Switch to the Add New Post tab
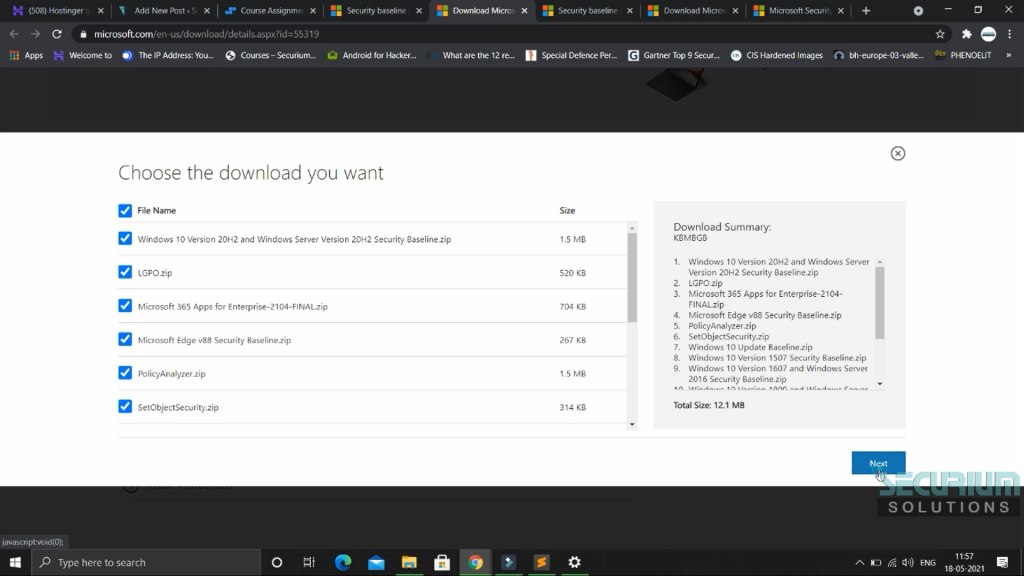The width and height of the screenshot is (1024, 576). [163, 10]
